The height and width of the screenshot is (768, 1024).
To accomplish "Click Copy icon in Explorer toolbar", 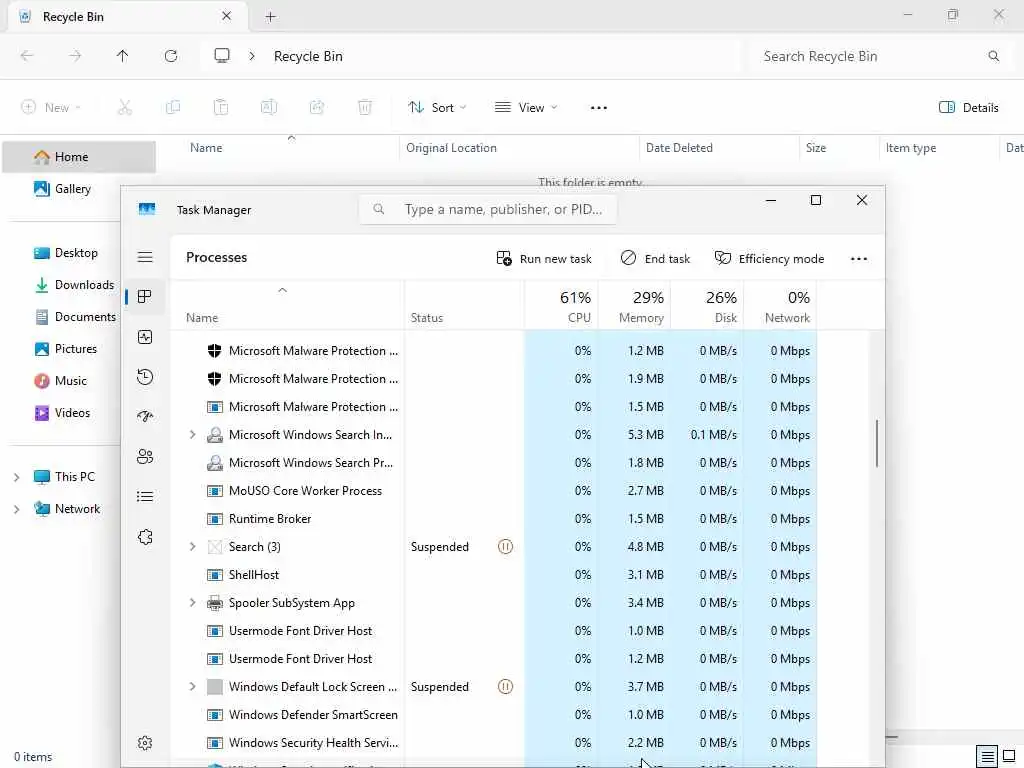I will point(173,108).
